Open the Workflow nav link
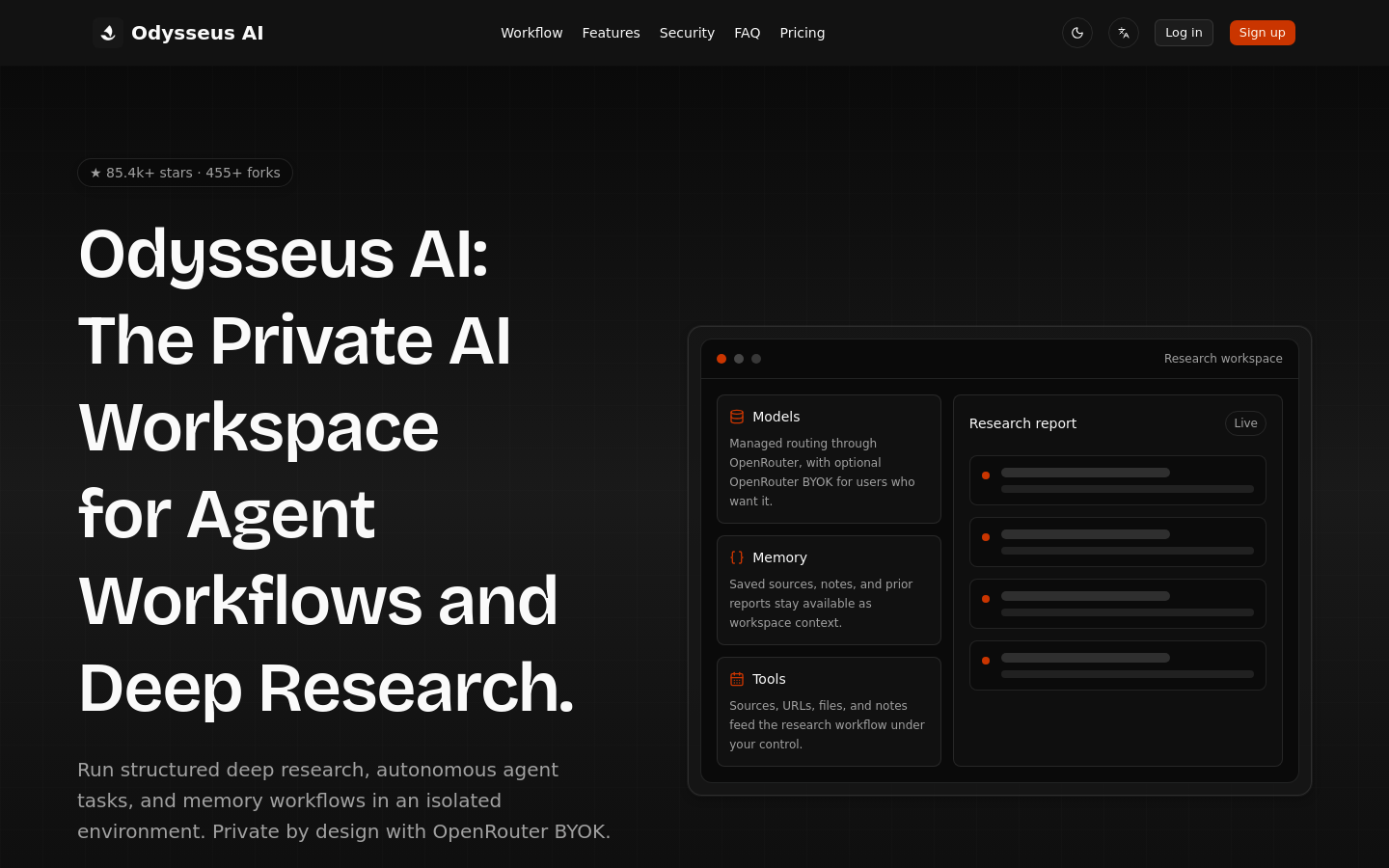This screenshot has width=1389, height=868. point(531,33)
